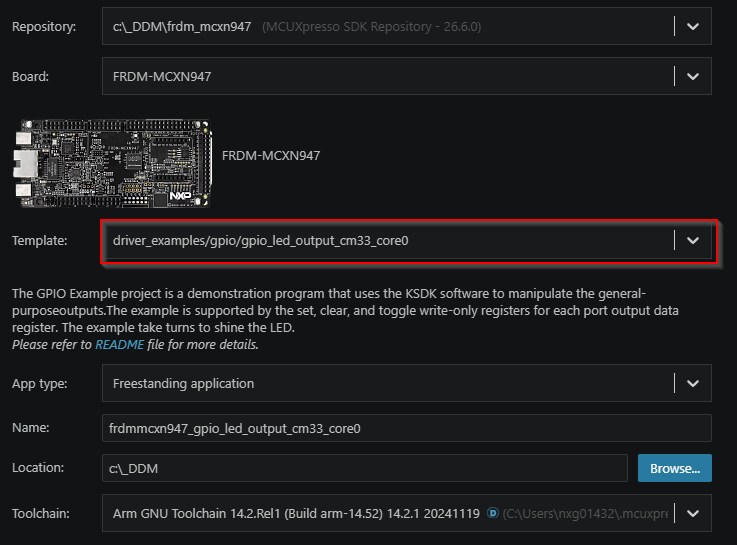This screenshot has height=545, width=737.
Task: Expand the Board dropdown arrow
Action: [693, 77]
